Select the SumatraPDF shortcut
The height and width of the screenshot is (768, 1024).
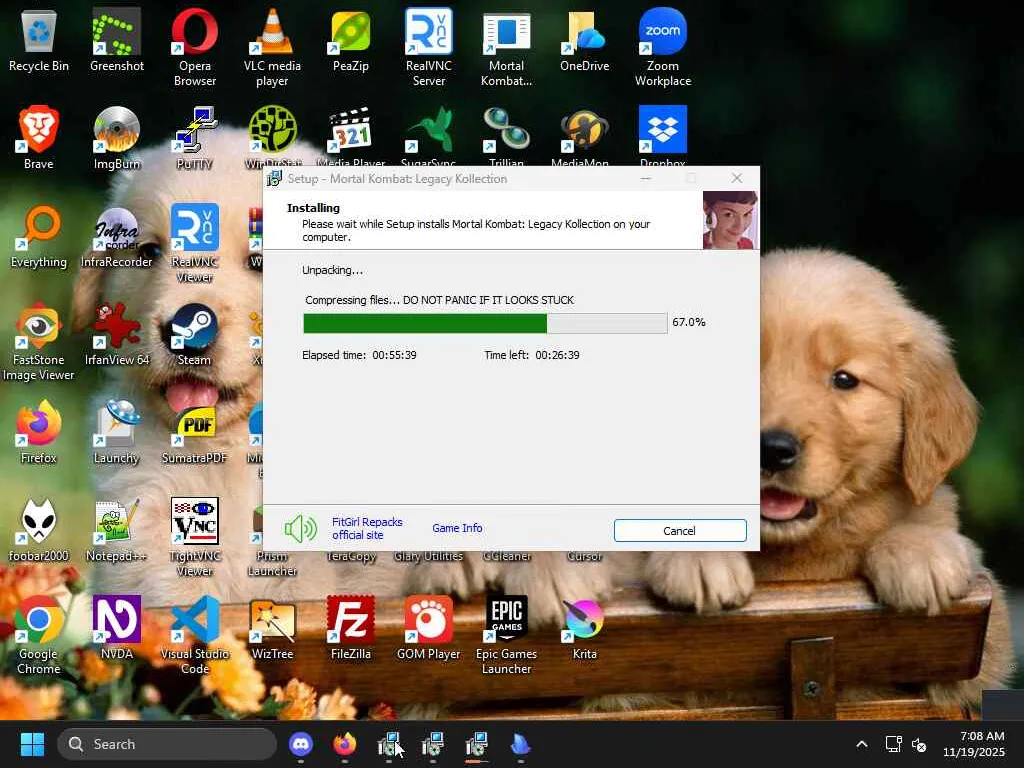point(195,432)
